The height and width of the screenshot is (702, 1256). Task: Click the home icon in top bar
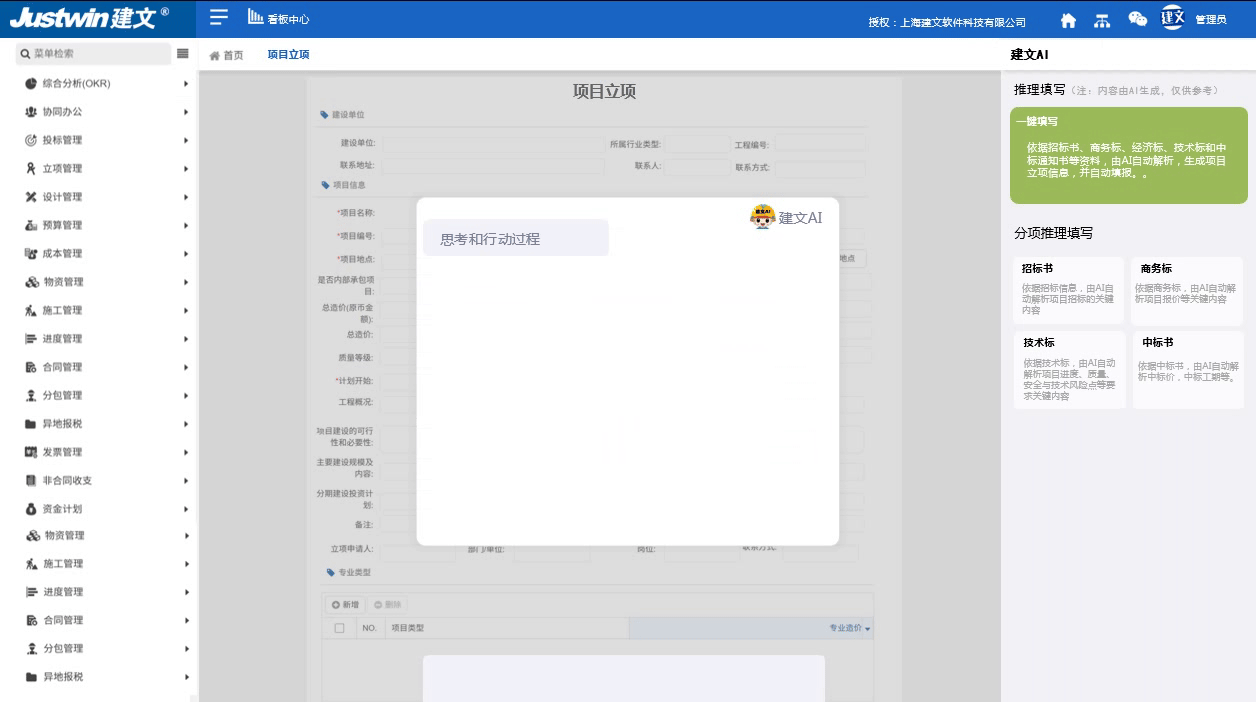(x=1068, y=20)
